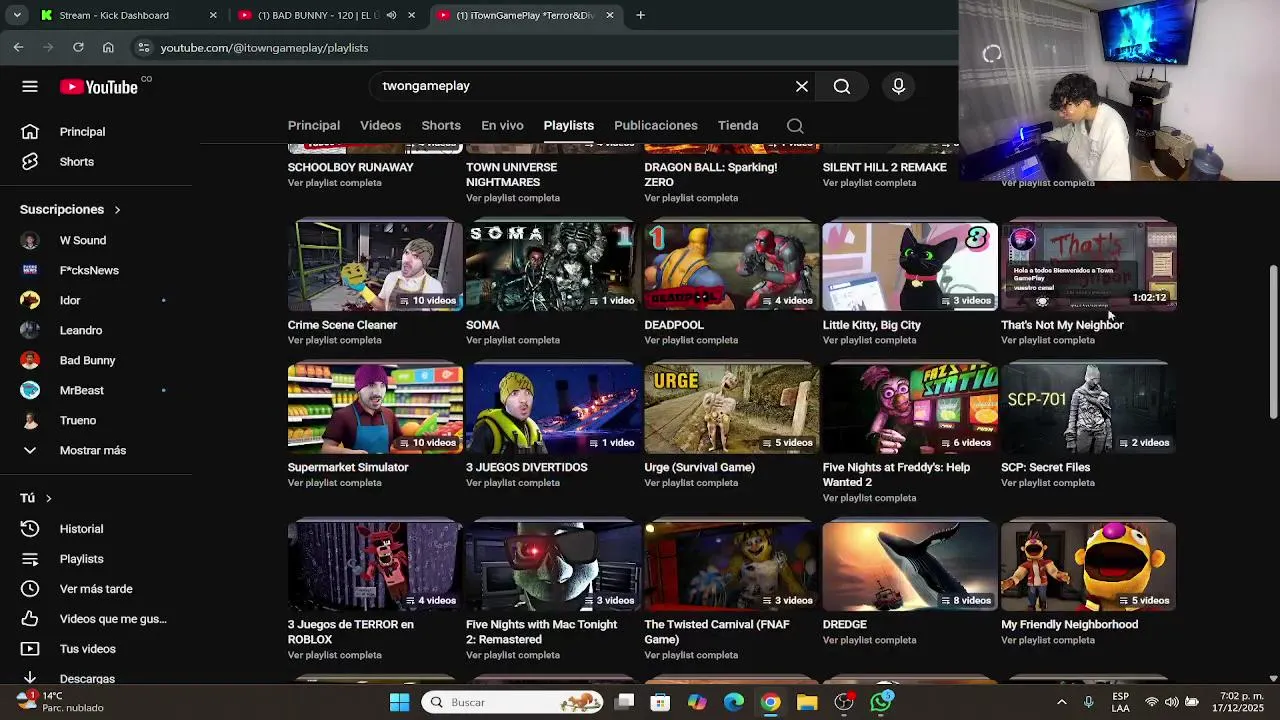
Task: Click the YouTube logo
Action: click(x=99, y=87)
